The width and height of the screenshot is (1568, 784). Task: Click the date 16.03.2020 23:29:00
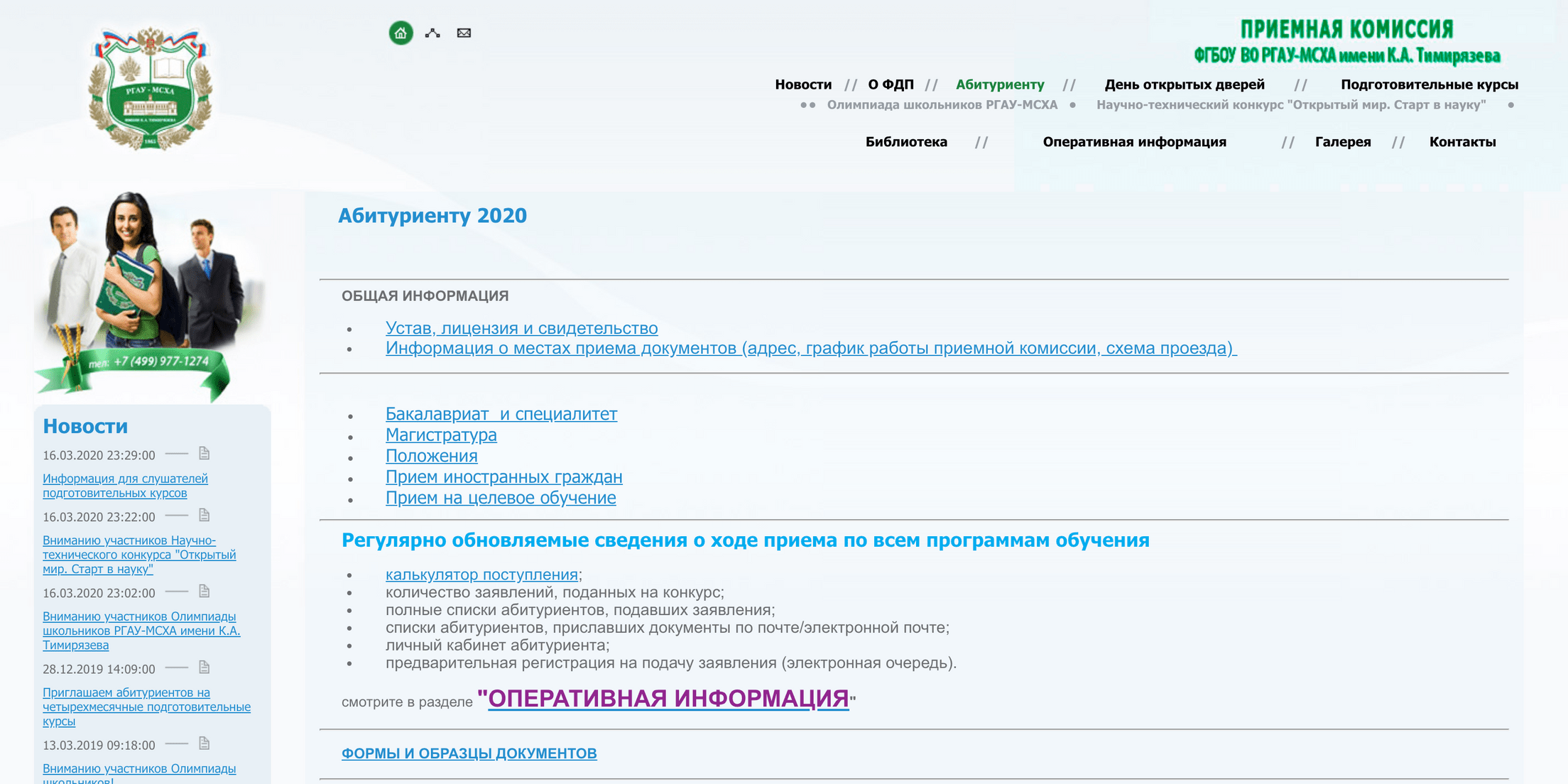pos(99,455)
